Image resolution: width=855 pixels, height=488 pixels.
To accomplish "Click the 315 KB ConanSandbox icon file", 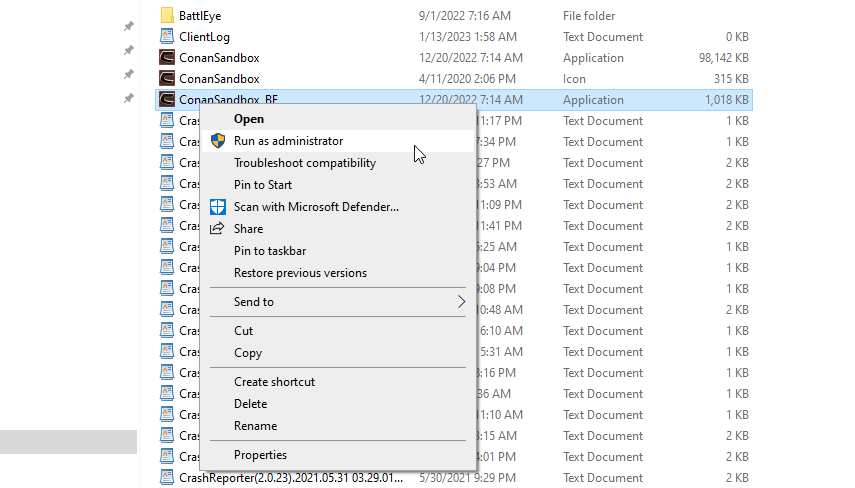I will [x=167, y=79].
